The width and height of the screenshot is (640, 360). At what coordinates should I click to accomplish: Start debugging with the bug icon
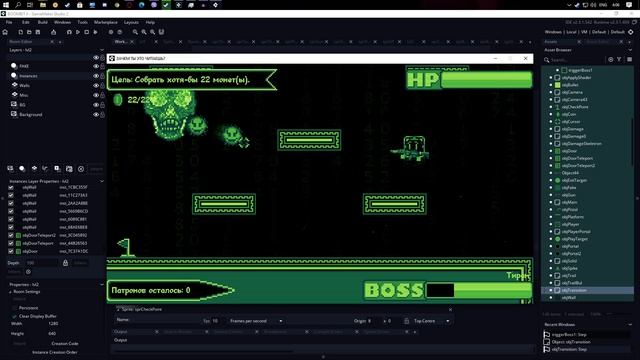pos(69,32)
